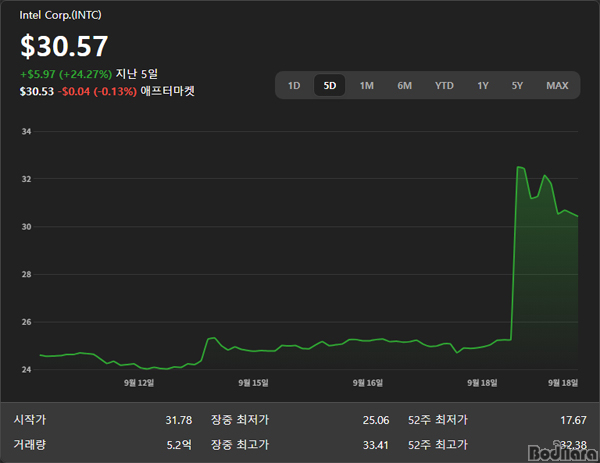This screenshot has width=600, height=463.
Task: Choose the 5Y chart range
Action: click(517, 85)
